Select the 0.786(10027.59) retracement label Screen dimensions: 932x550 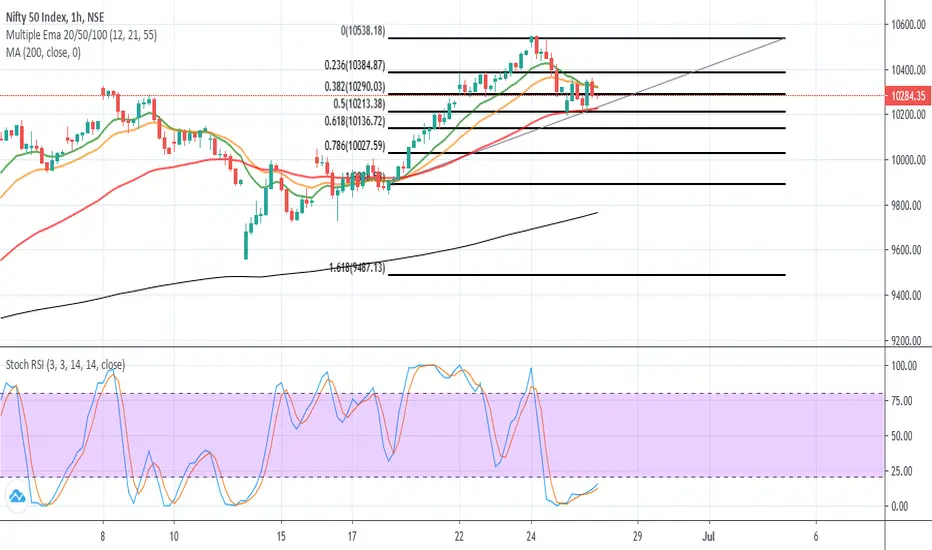(355, 146)
